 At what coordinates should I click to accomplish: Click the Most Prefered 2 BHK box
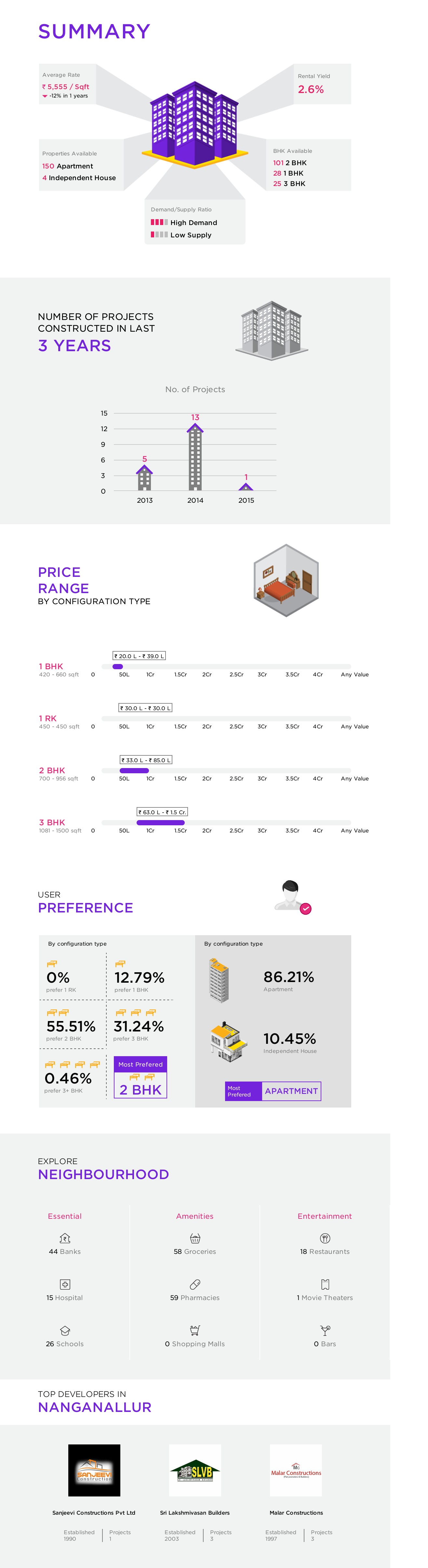click(x=140, y=1077)
